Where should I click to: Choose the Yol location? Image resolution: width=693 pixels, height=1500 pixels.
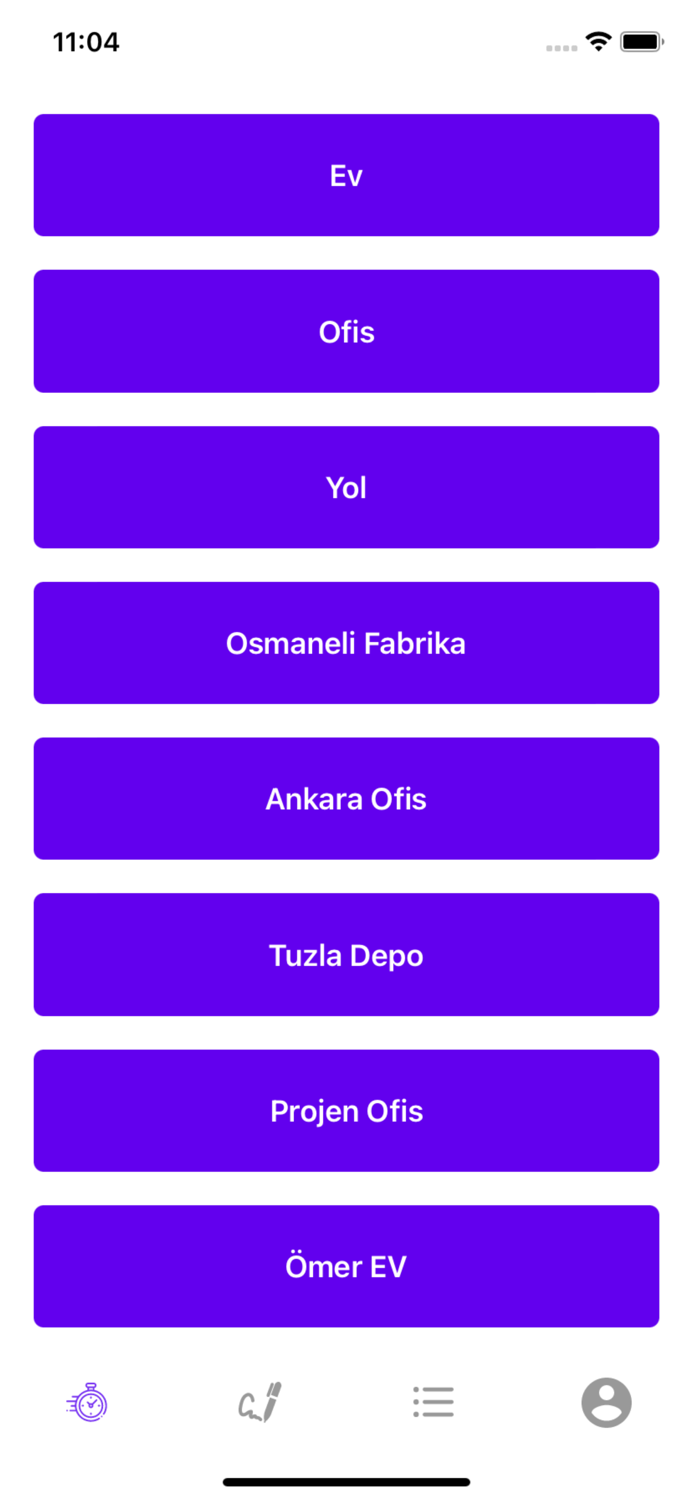tap(346, 487)
